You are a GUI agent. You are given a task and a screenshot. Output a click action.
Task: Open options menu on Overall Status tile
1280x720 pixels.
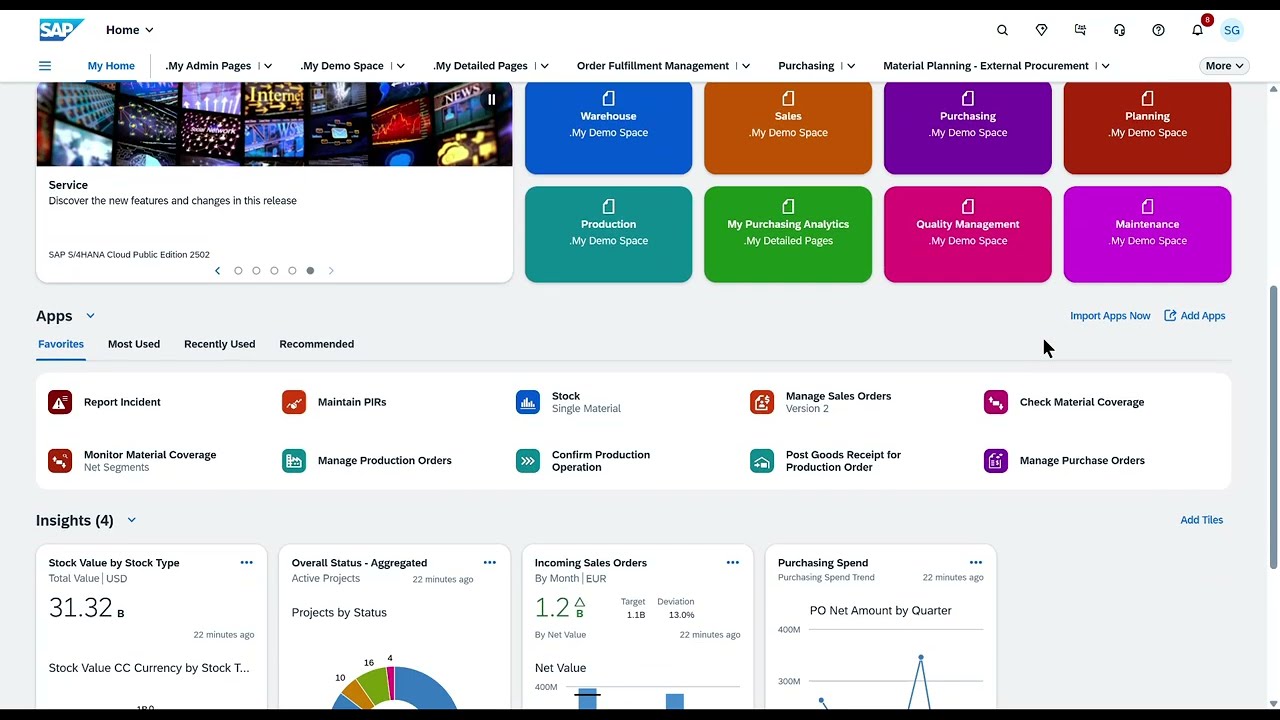(x=489, y=563)
